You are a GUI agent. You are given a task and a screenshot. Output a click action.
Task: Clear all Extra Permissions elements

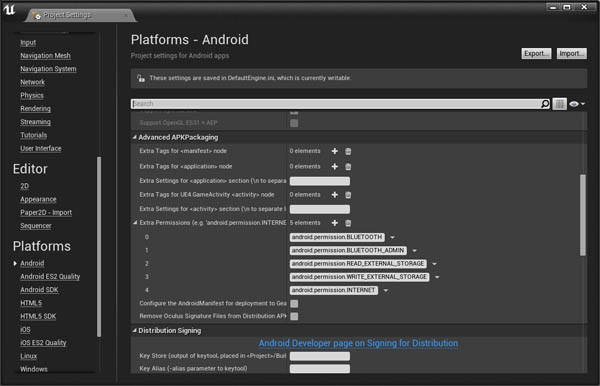point(348,223)
